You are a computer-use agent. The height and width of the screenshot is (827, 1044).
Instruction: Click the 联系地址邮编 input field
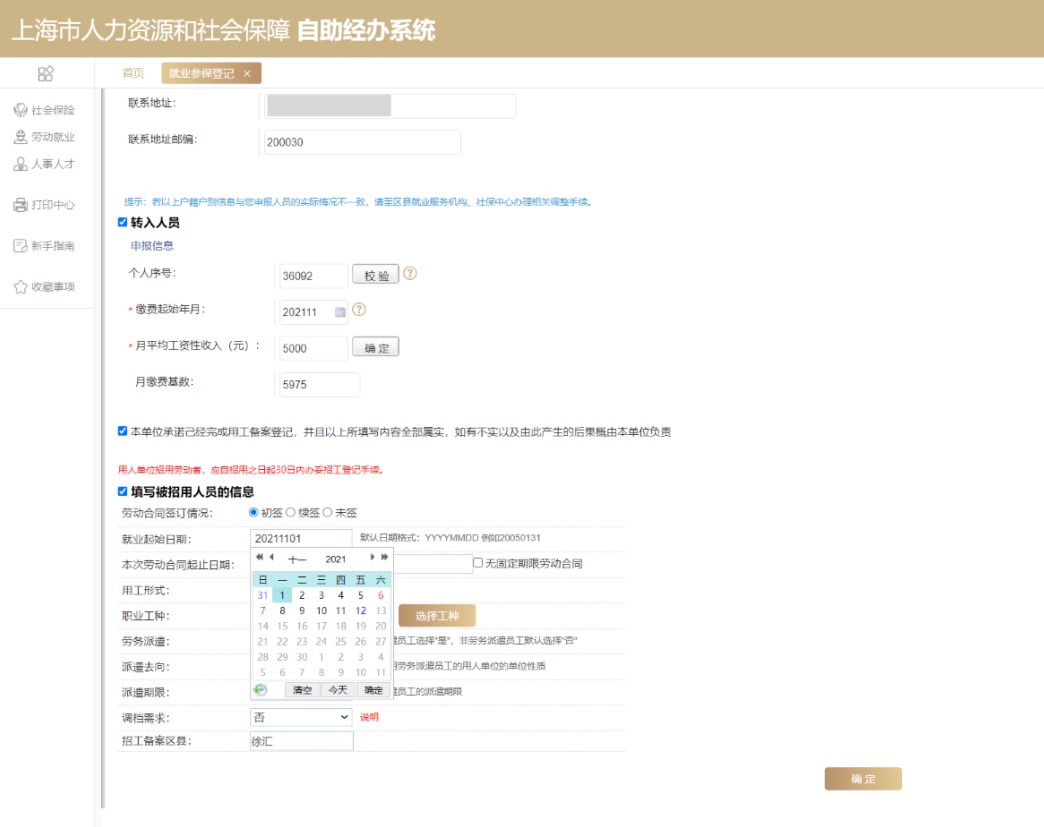click(x=360, y=142)
